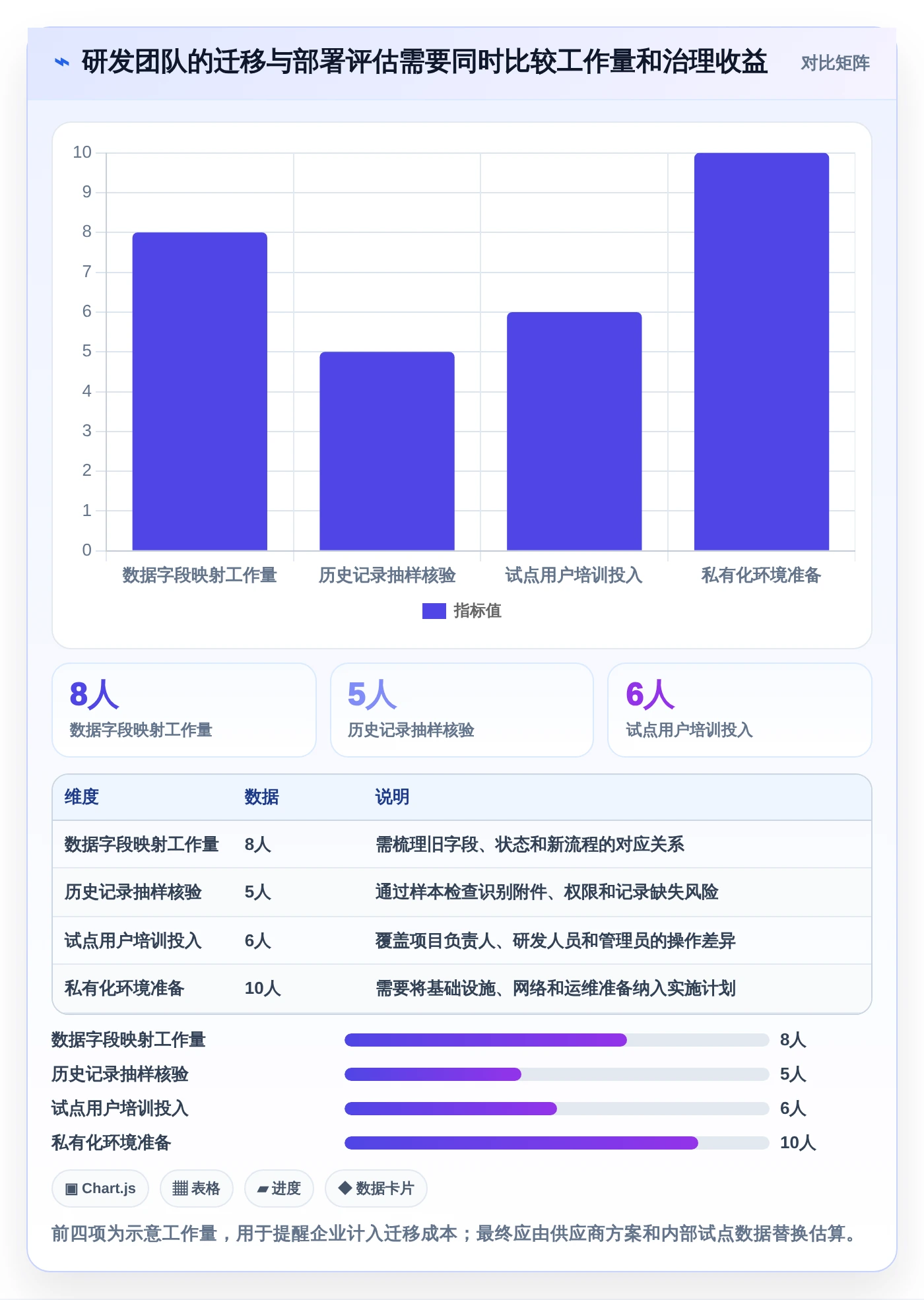Click the 历史记录抽样核验 x-axis label
This screenshot has height=1300, width=924.
point(387,575)
